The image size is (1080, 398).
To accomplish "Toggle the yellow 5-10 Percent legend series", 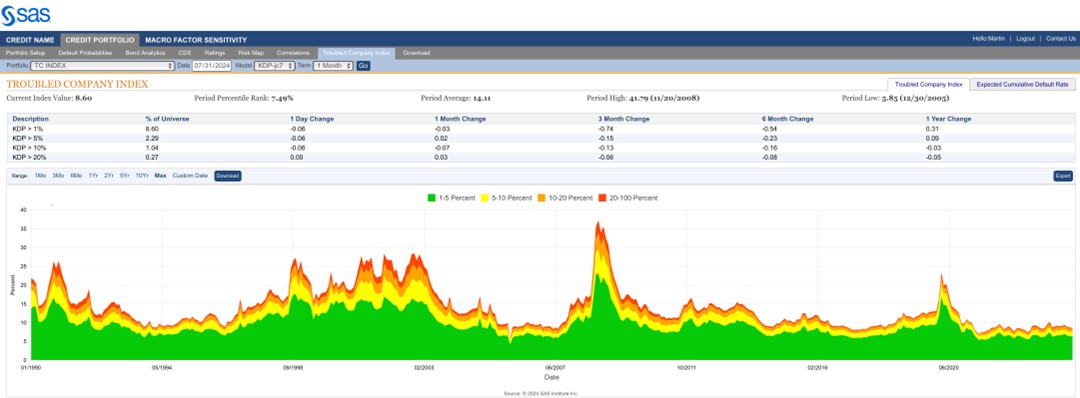I will click(x=508, y=198).
